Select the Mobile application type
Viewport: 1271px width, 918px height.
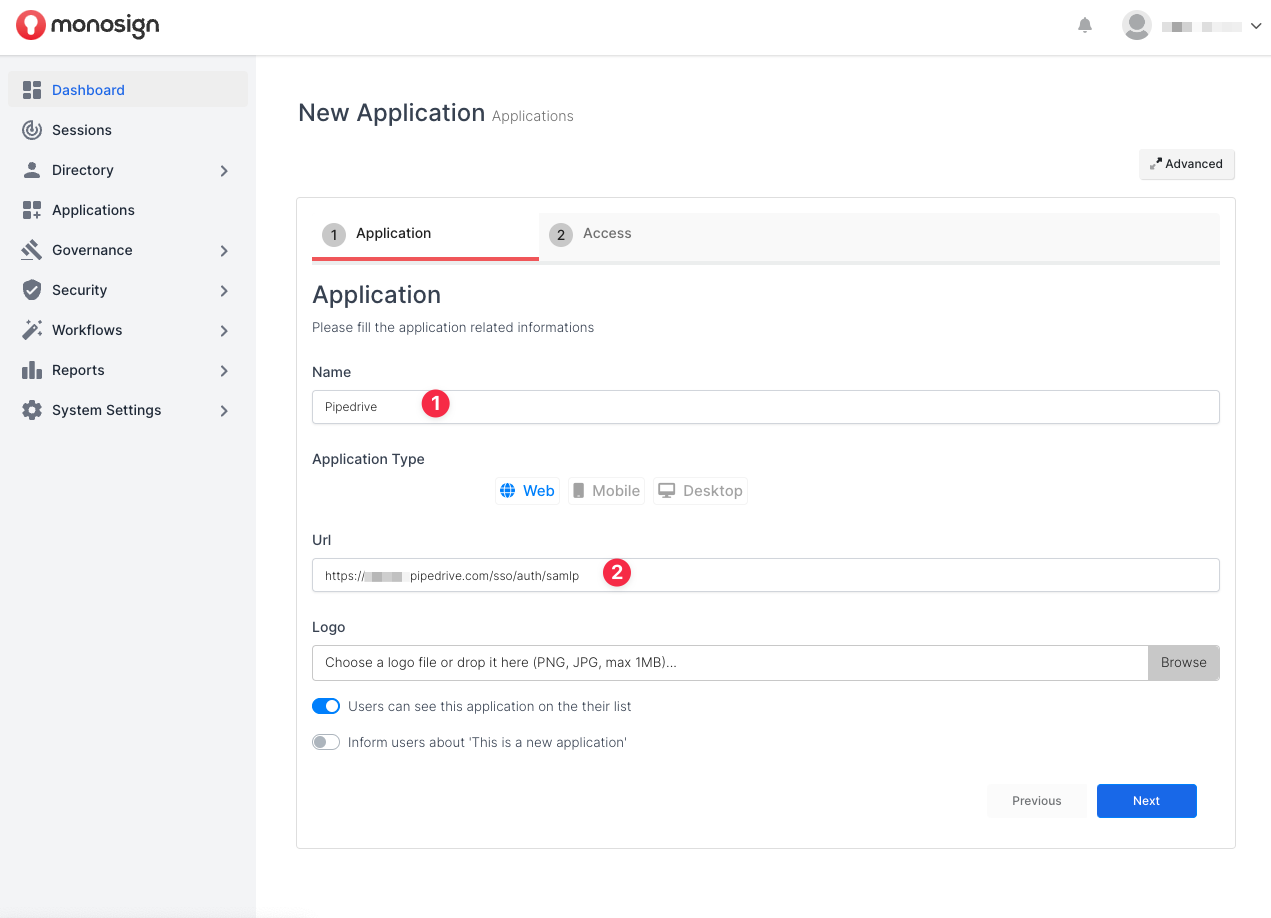coord(606,491)
